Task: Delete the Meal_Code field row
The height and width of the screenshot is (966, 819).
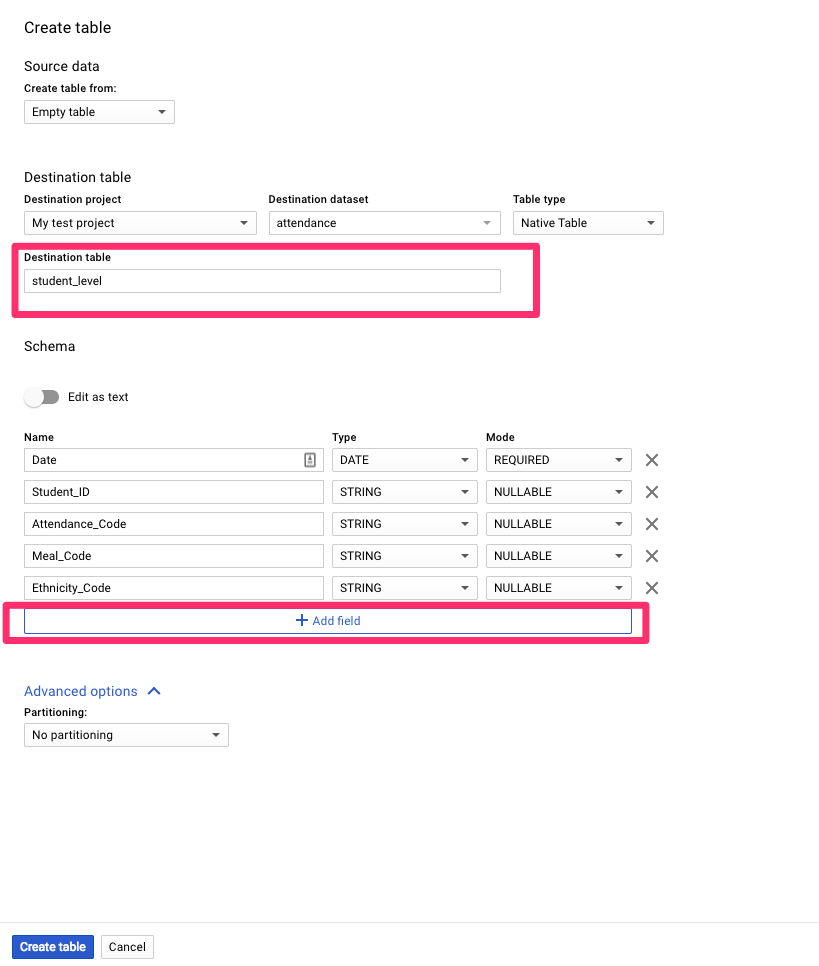Action: 651,556
